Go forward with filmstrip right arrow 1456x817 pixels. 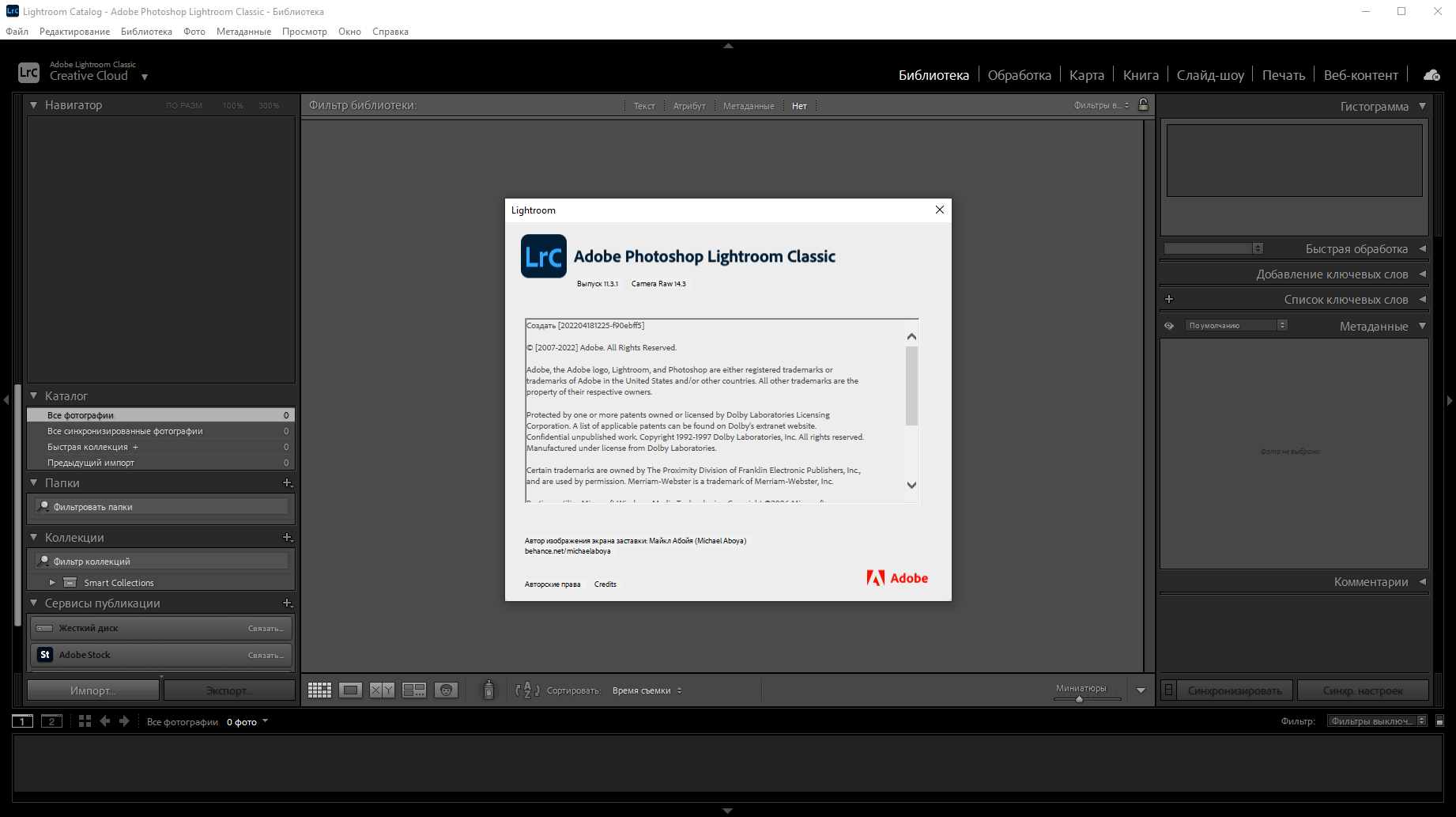124,721
